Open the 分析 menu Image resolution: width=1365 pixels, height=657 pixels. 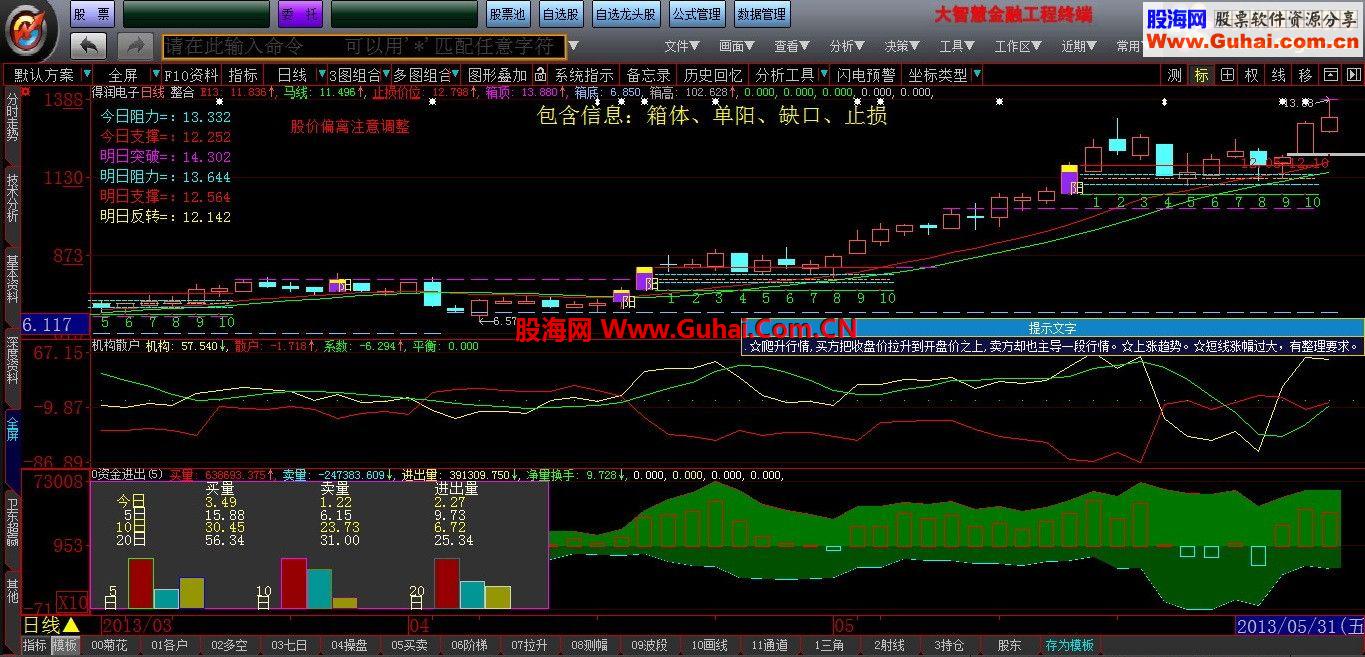pos(846,46)
